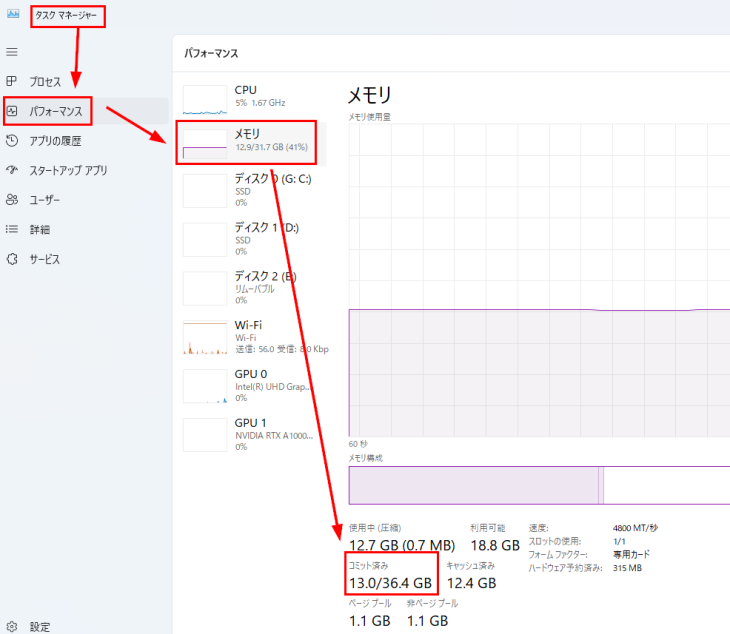Open the 詳細 page

tap(40, 229)
